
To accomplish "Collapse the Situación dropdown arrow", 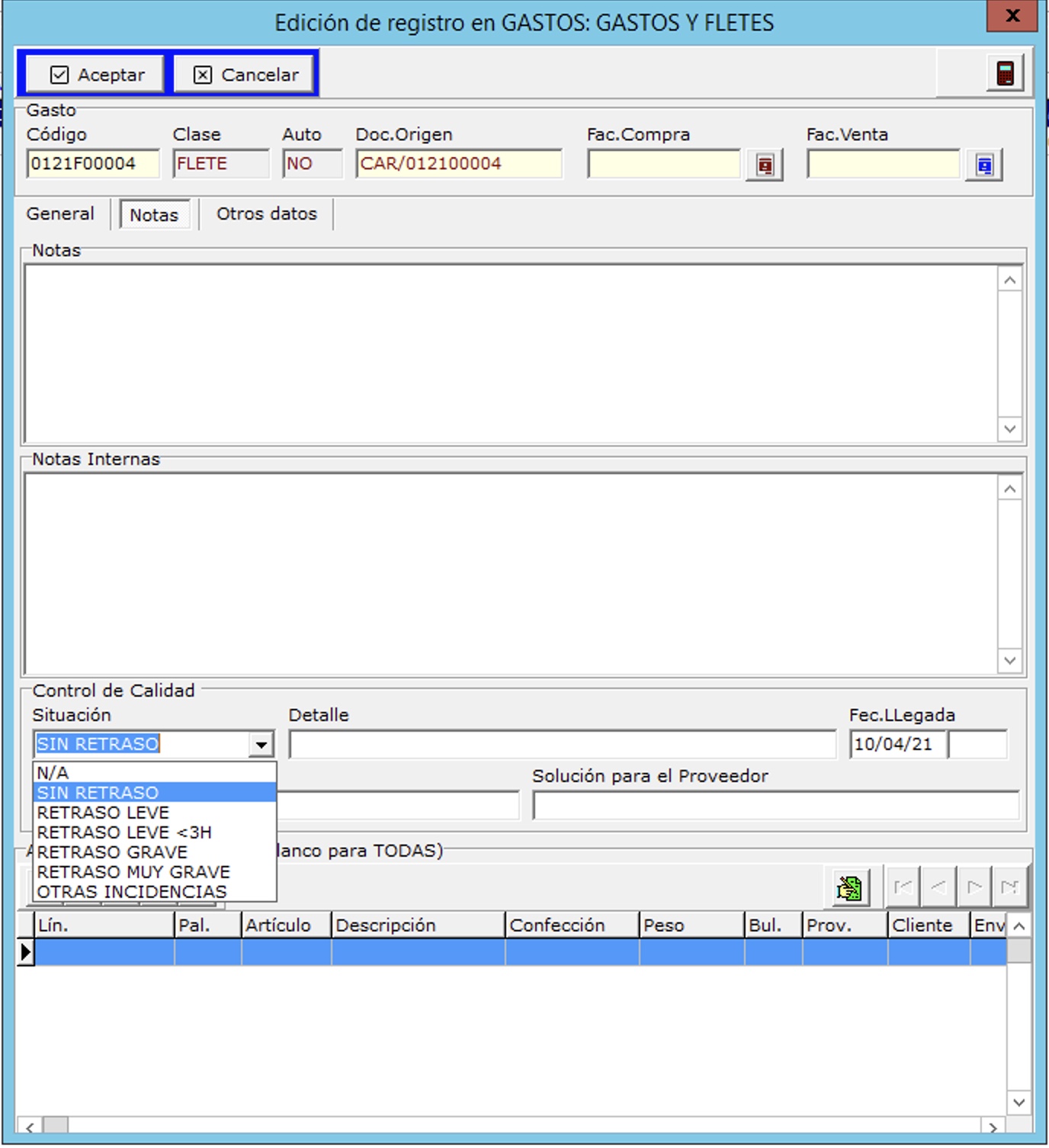I will tap(261, 745).
